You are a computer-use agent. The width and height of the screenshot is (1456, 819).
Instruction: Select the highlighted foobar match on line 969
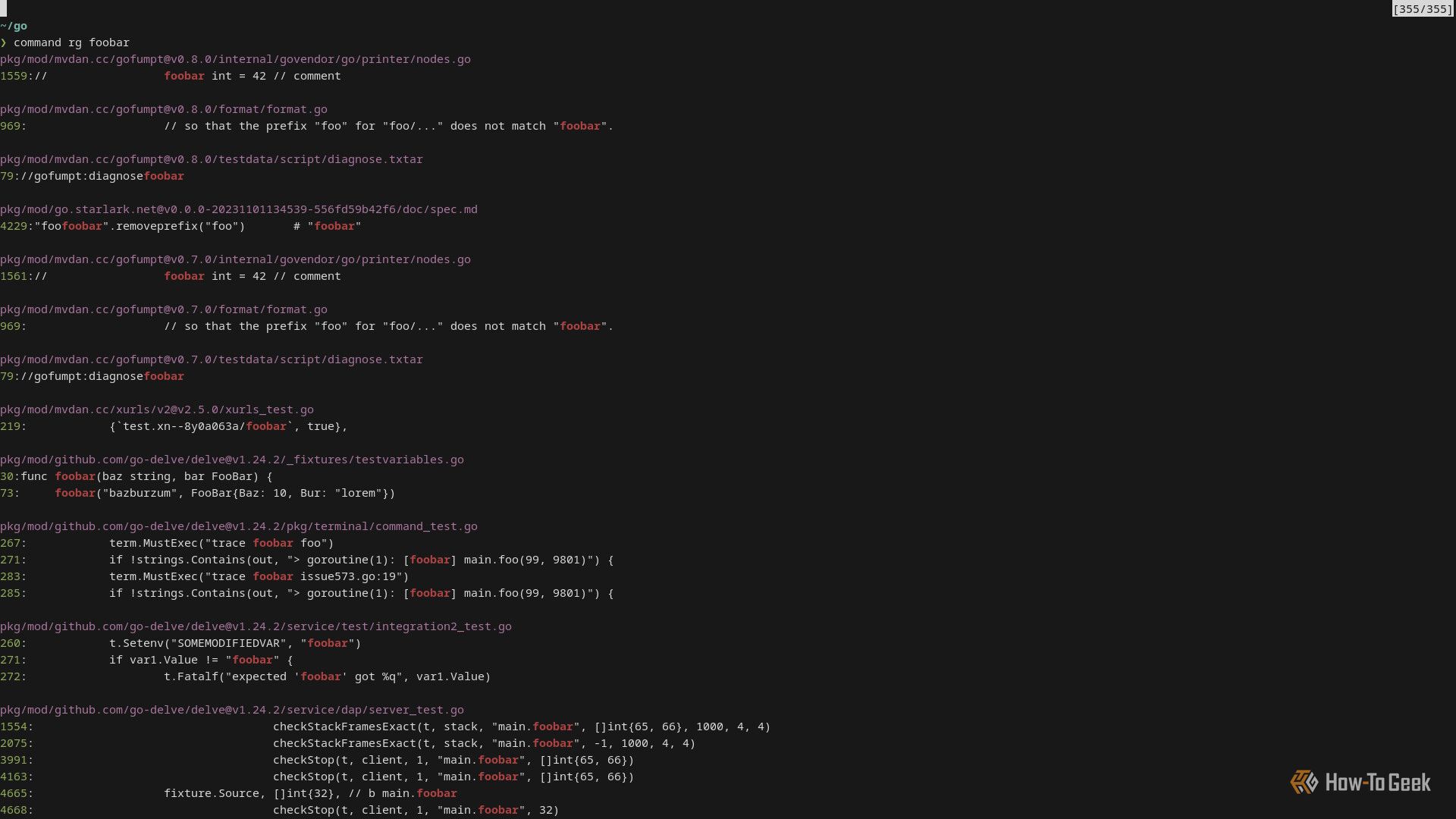[x=580, y=126]
